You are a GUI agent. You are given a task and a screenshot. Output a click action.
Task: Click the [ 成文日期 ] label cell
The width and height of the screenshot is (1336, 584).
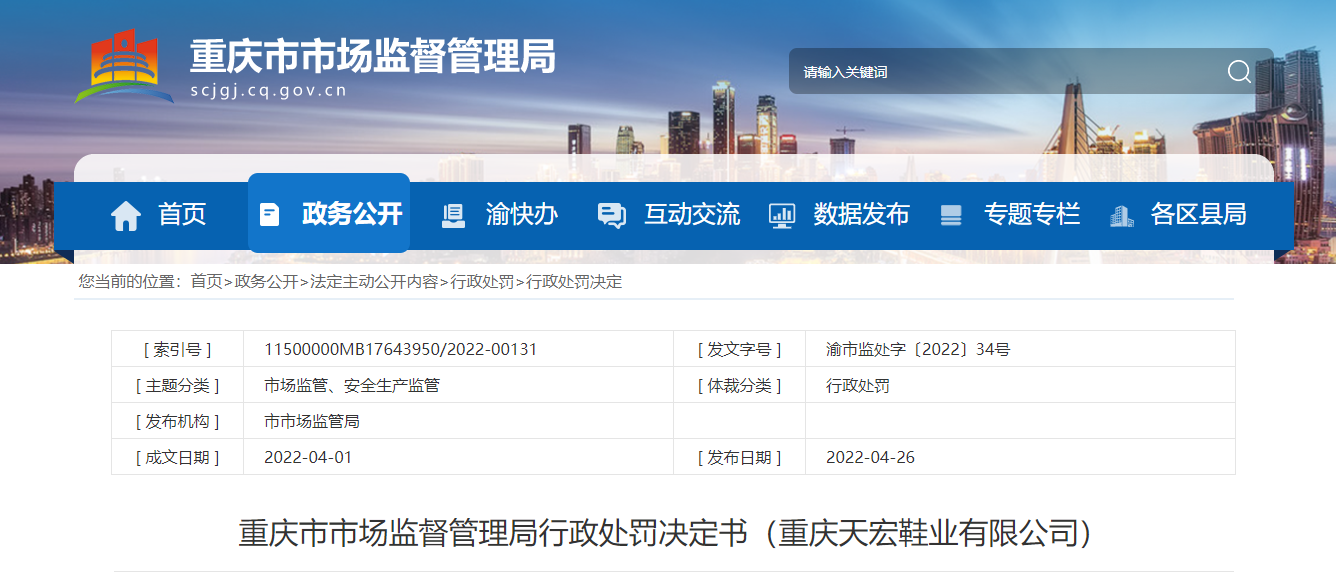tap(177, 457)
